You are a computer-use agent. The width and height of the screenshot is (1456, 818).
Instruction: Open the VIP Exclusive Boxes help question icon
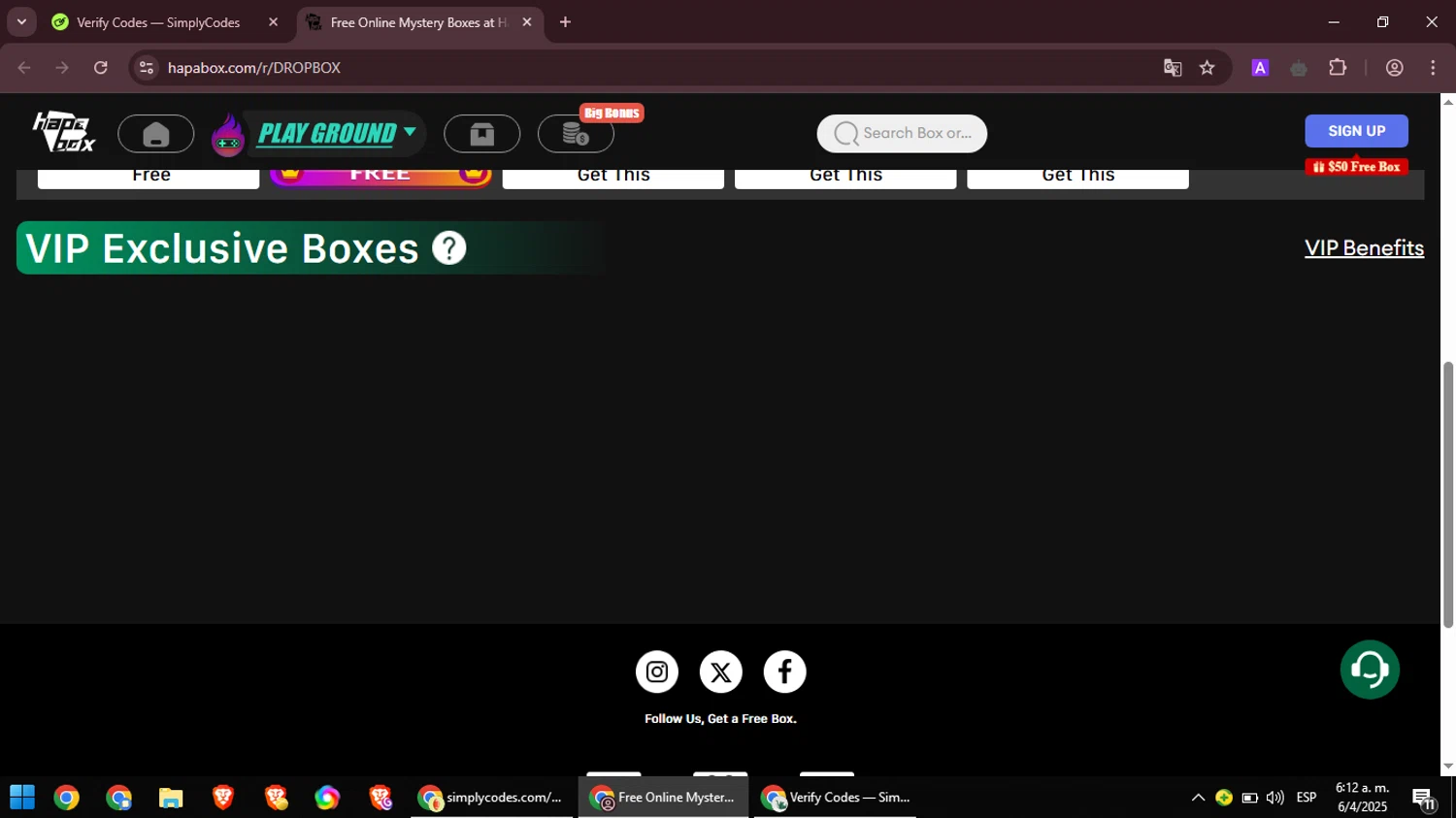point(449,248)
